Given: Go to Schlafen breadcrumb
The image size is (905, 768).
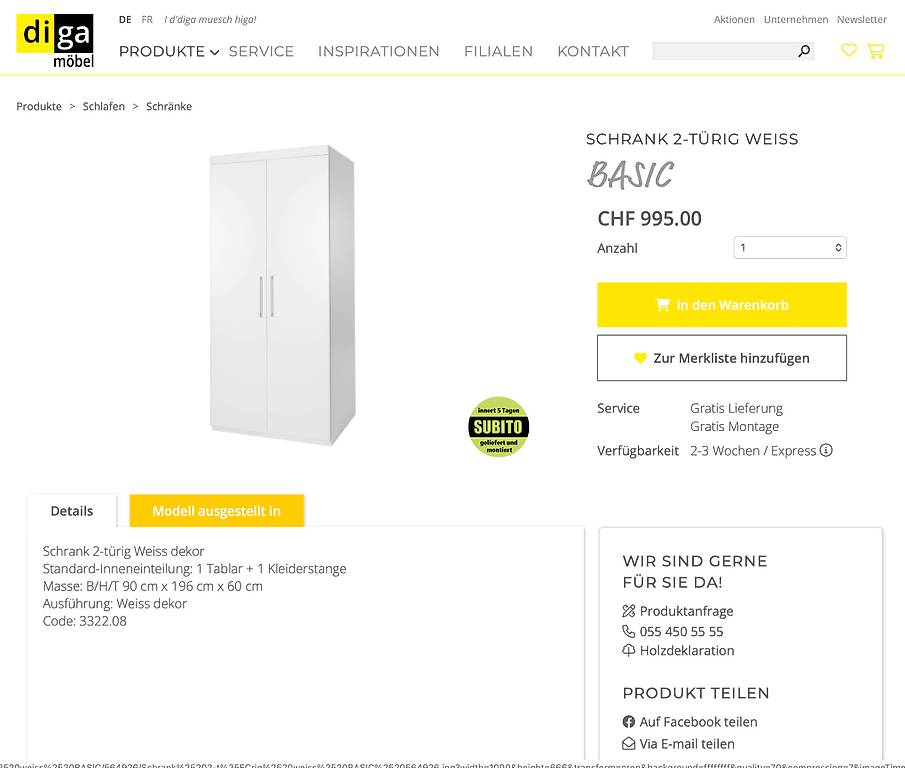Looking at the screenshot, I should [104, 106].
